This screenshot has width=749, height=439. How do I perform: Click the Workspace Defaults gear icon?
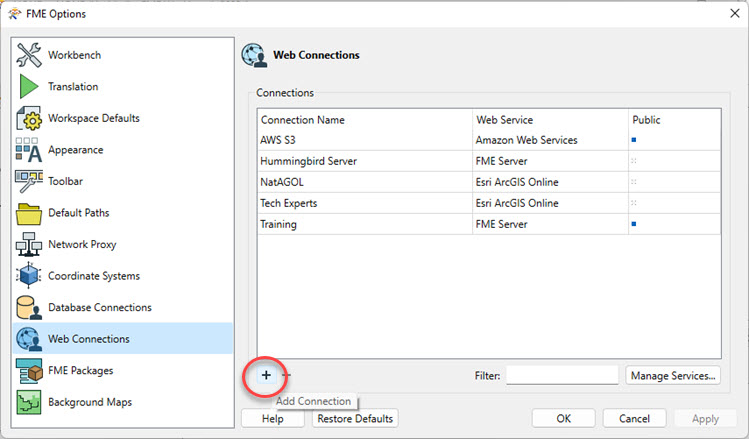29,118
